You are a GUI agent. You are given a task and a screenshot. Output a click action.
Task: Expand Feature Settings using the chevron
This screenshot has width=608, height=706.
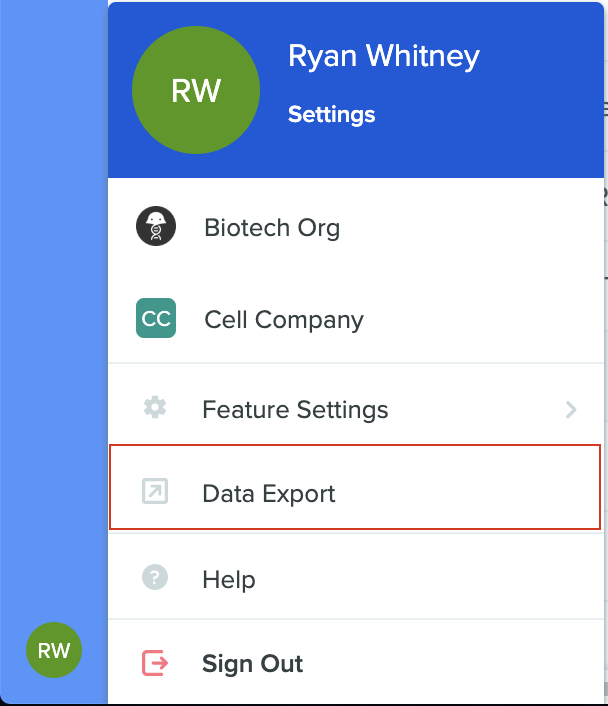[571, 409]
